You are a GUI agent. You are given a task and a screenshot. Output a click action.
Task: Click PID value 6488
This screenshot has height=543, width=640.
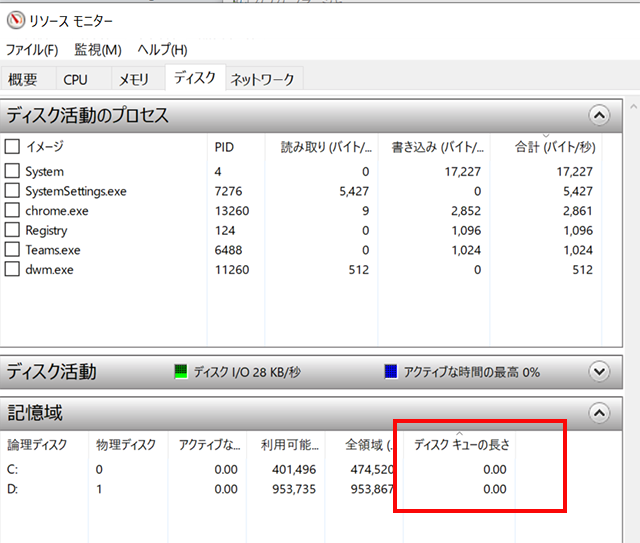[228, 250]
